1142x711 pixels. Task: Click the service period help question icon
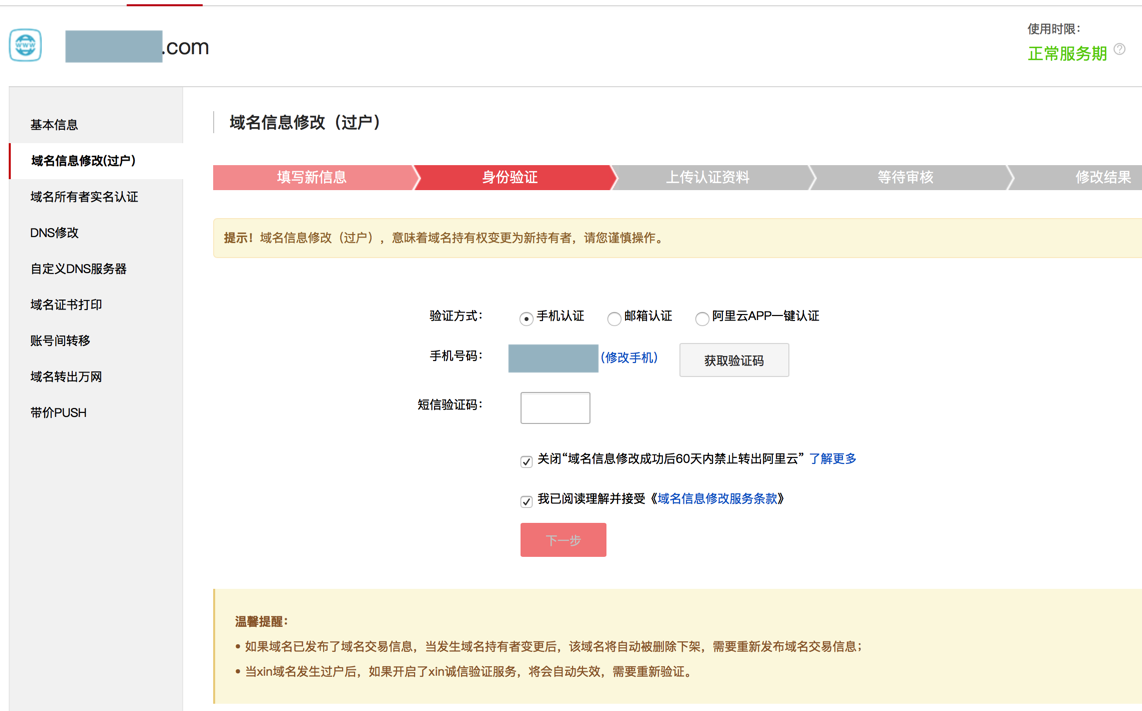[x=1119, y=49]
